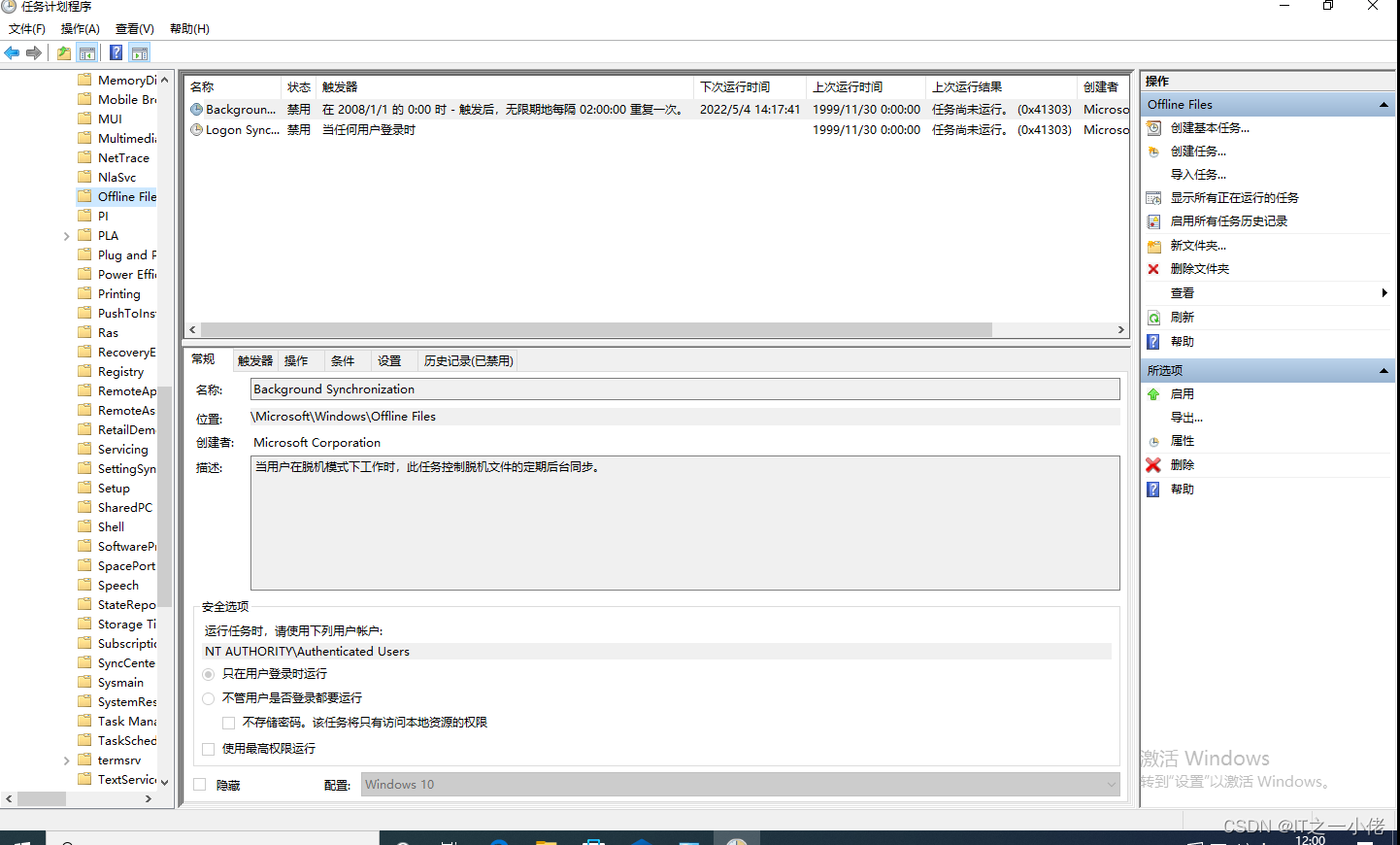This screenshot has height=845, width=1400.
Task: Toggle the Hidden (隐藏) checkbox
Action: pos(200,785)
